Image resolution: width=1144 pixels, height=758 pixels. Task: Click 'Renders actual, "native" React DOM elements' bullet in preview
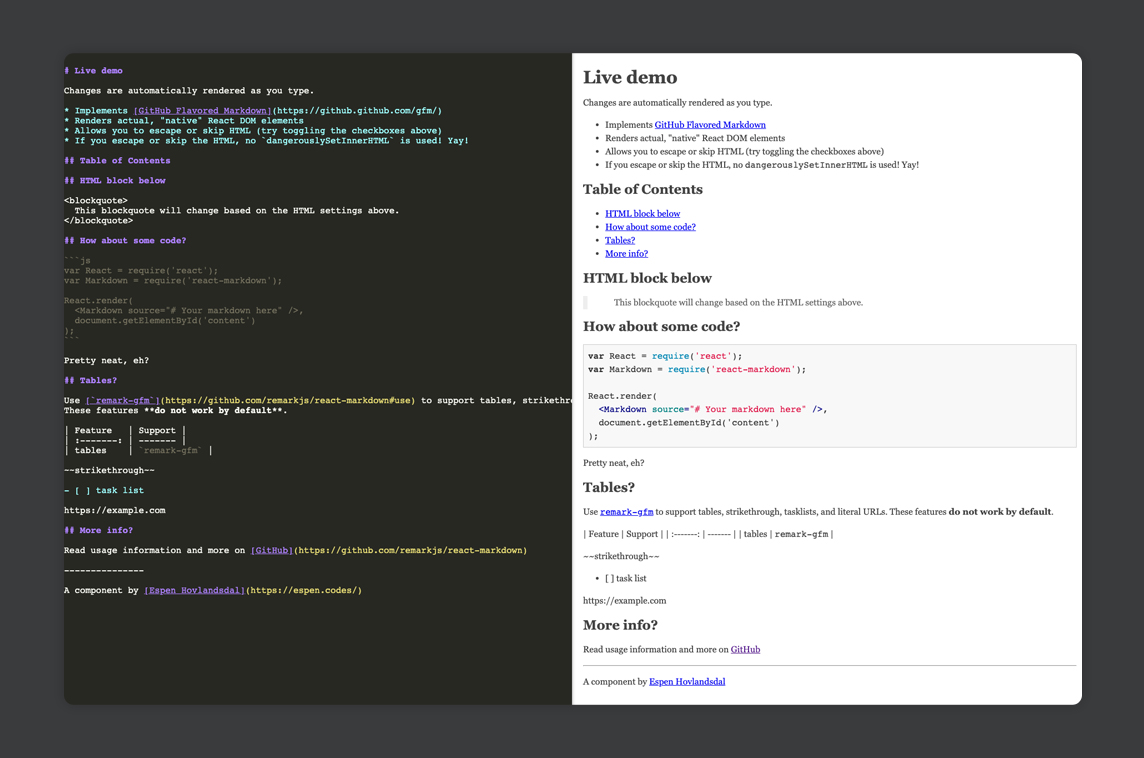point(695,138)
